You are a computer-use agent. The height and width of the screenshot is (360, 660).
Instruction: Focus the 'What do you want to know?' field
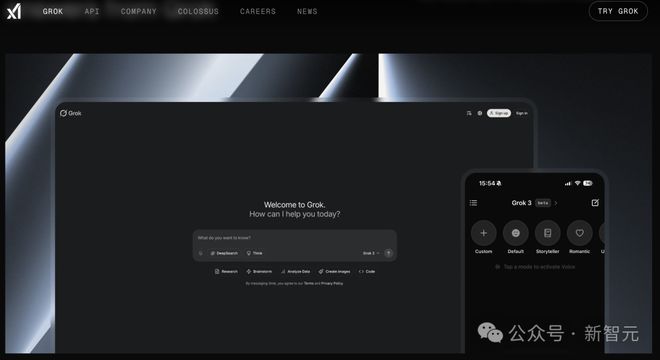295,238
